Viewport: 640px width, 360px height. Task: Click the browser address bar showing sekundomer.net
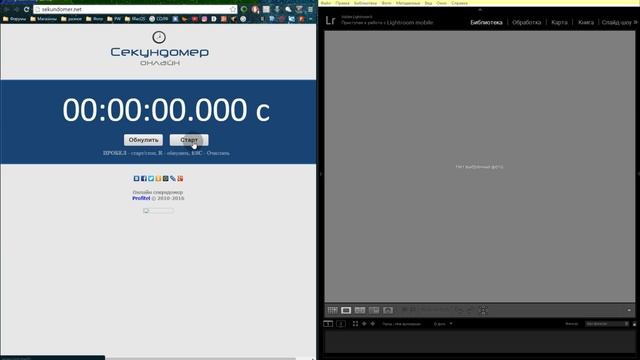coord(135,9)
